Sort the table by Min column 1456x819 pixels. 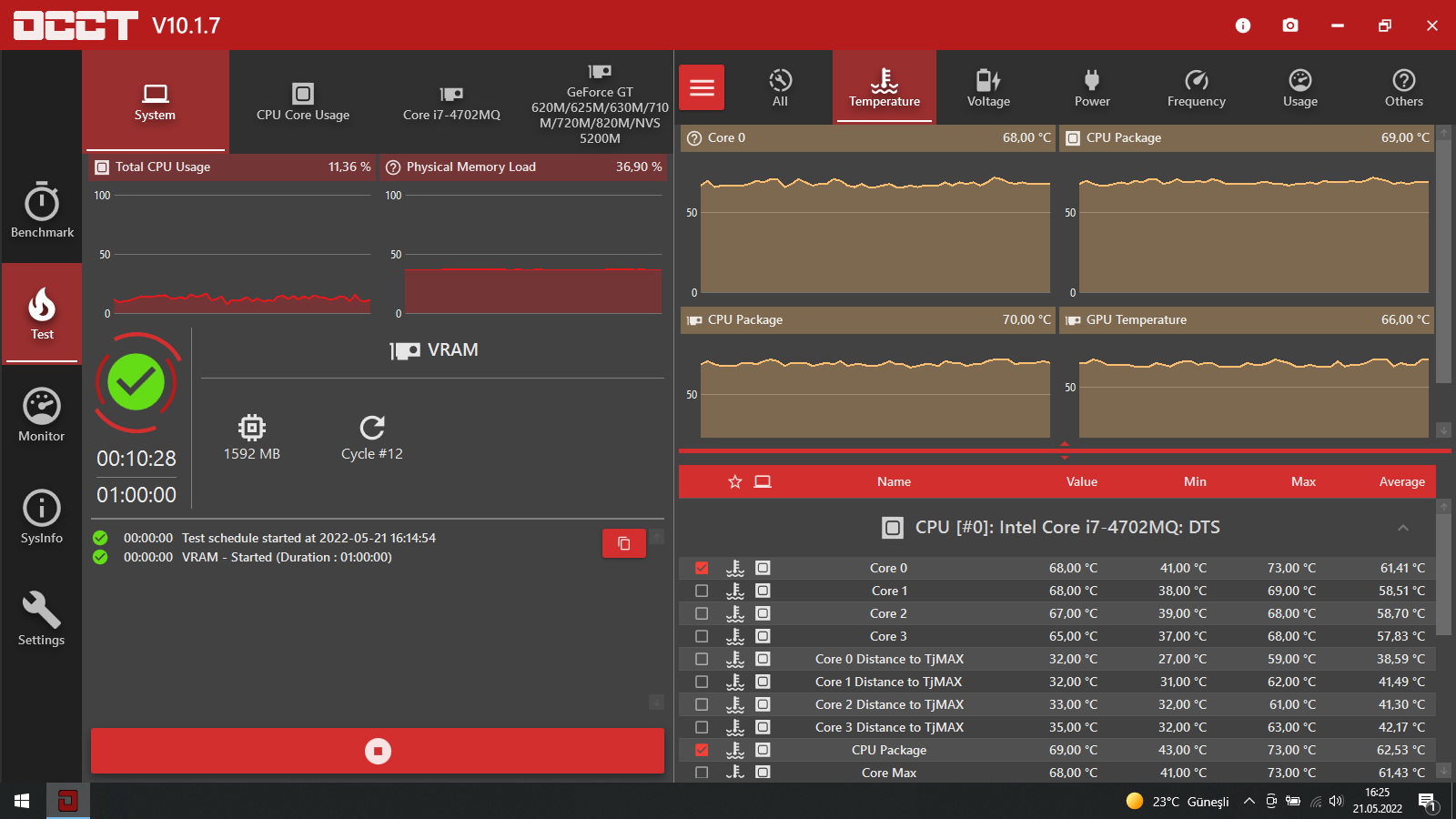(1195, 481)
